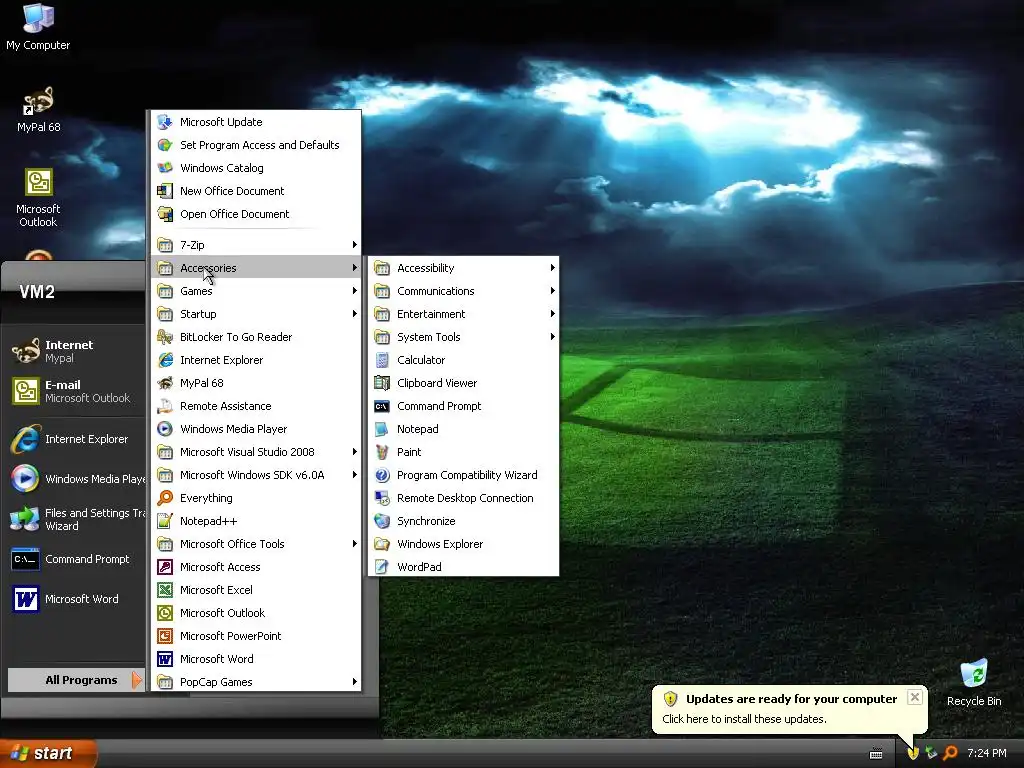
Task: Choose Open Office Document
Action: coord(256,214)
